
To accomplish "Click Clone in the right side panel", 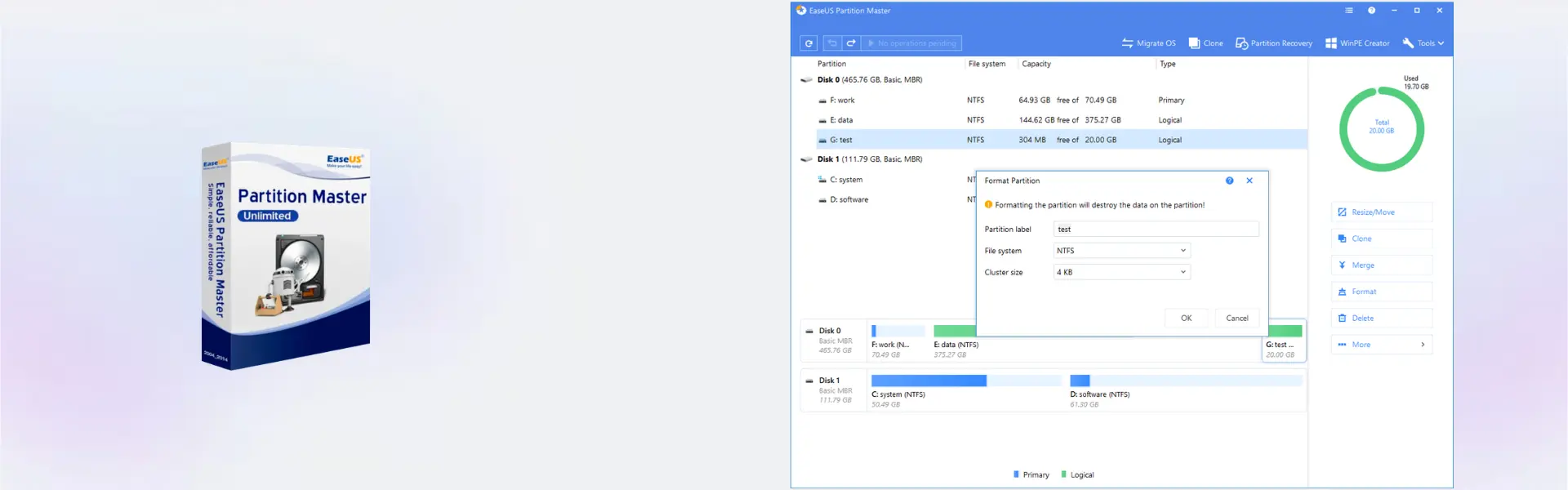I will (1382, 238).
